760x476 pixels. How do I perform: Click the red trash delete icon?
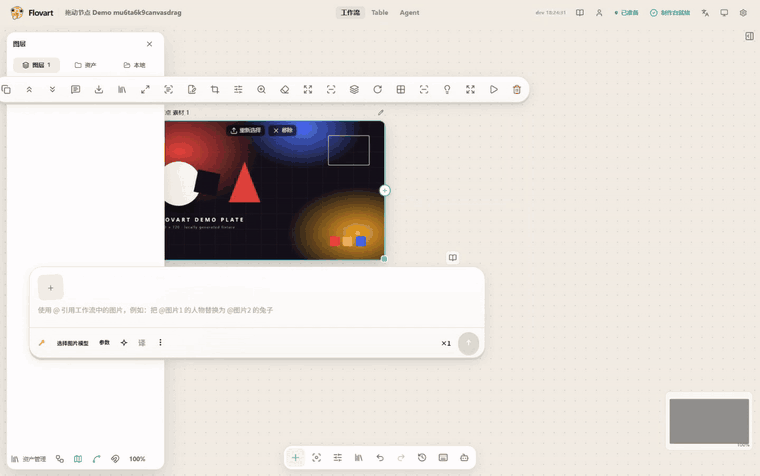point(517,90)
